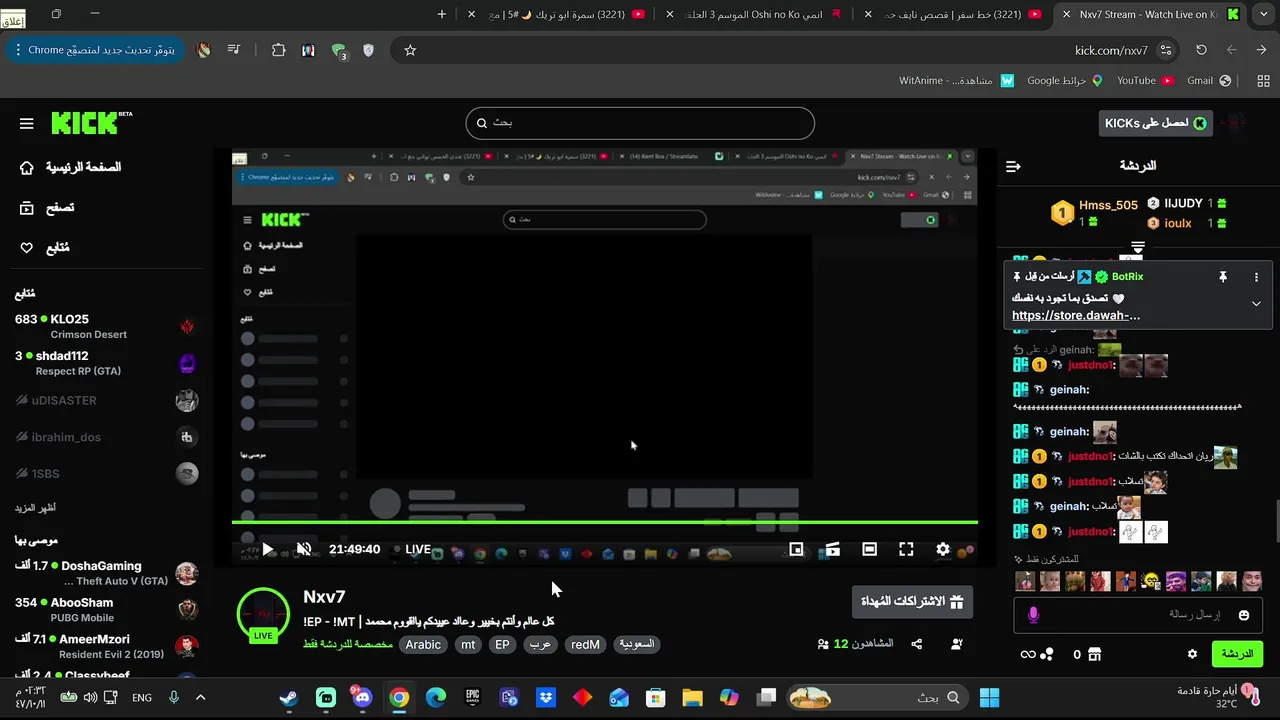Click the green KICKs coin icon
Image resolution: width=1280 pixels, height=720 pixels.
coord(1200,123)
